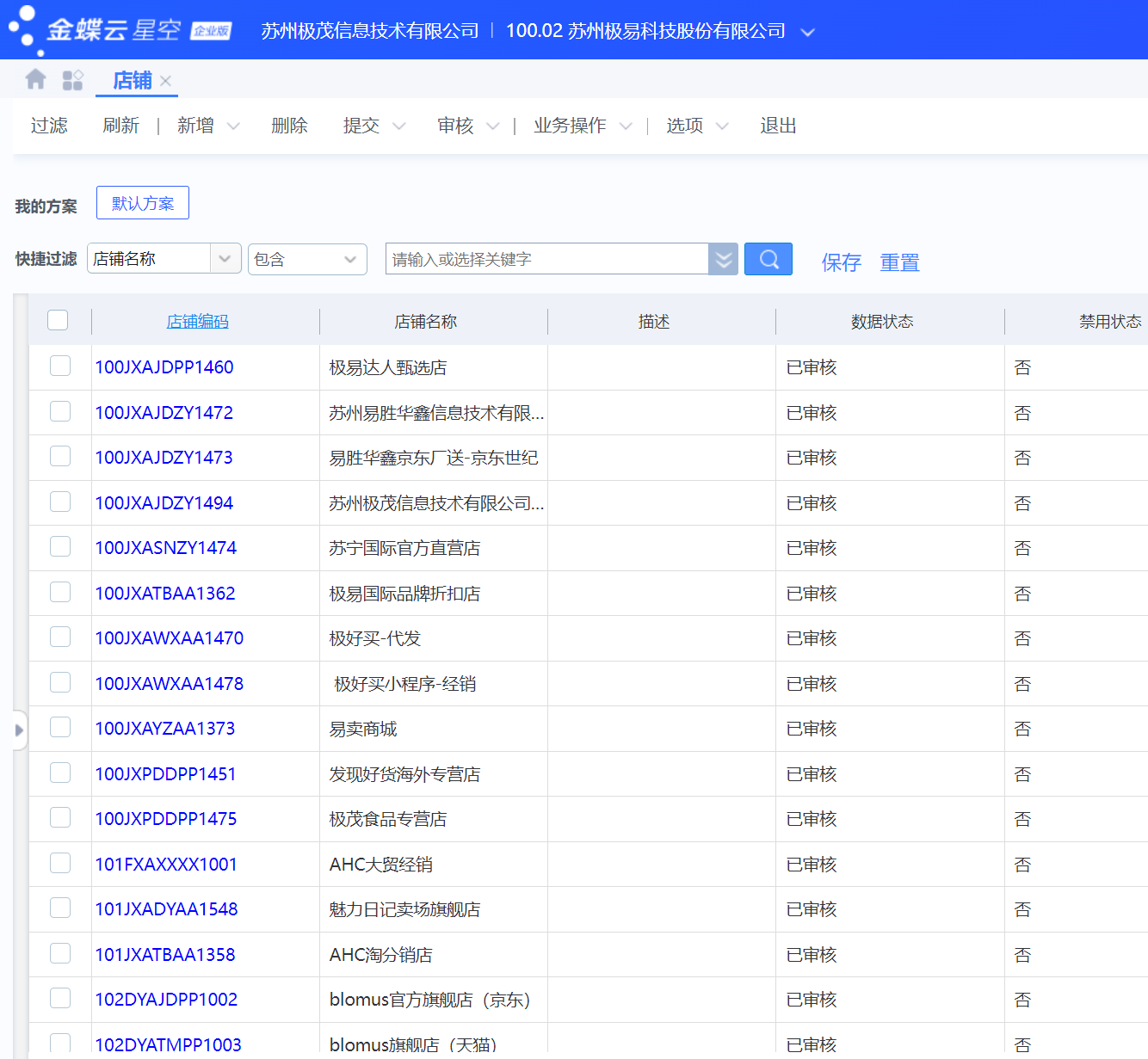
Task: Open store 100JXAWXAA1478 link
Action: [170, 684]
